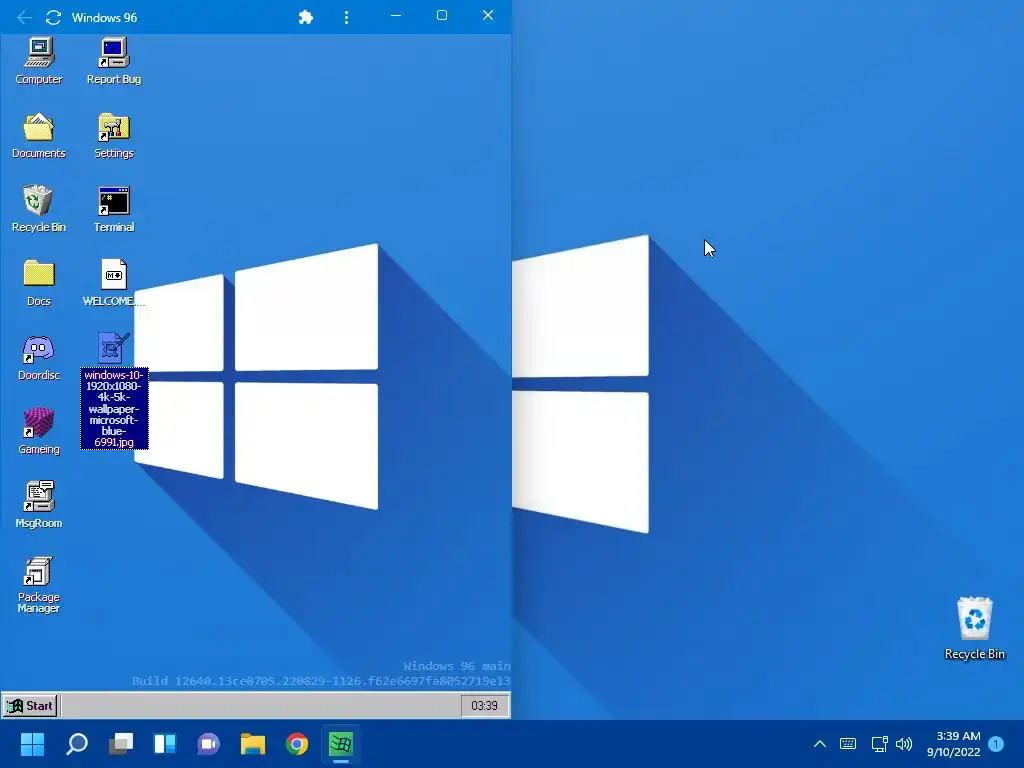Screen dimensions: 1024x768
Task: Open the Package Manager shortcut
Action: [x=39, y=584]
